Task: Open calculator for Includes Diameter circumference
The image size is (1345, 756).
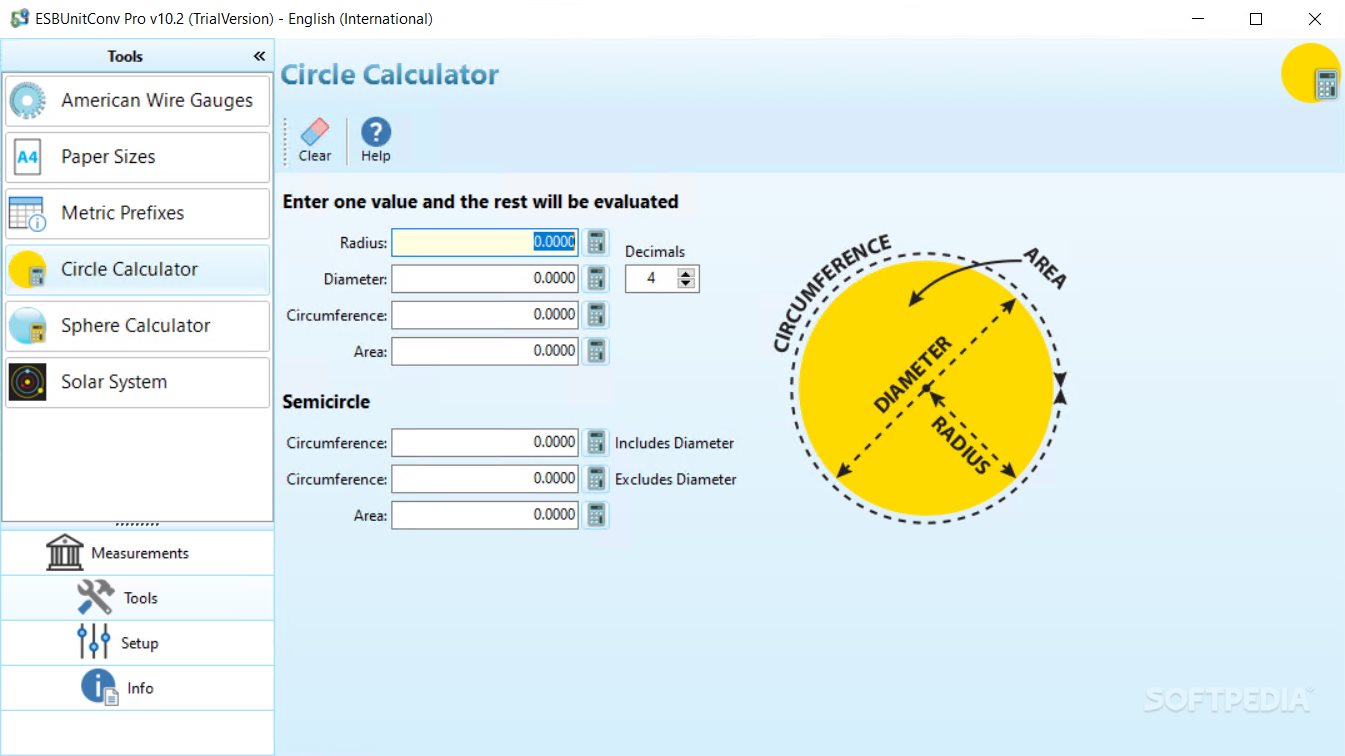Action: point(596,442)
